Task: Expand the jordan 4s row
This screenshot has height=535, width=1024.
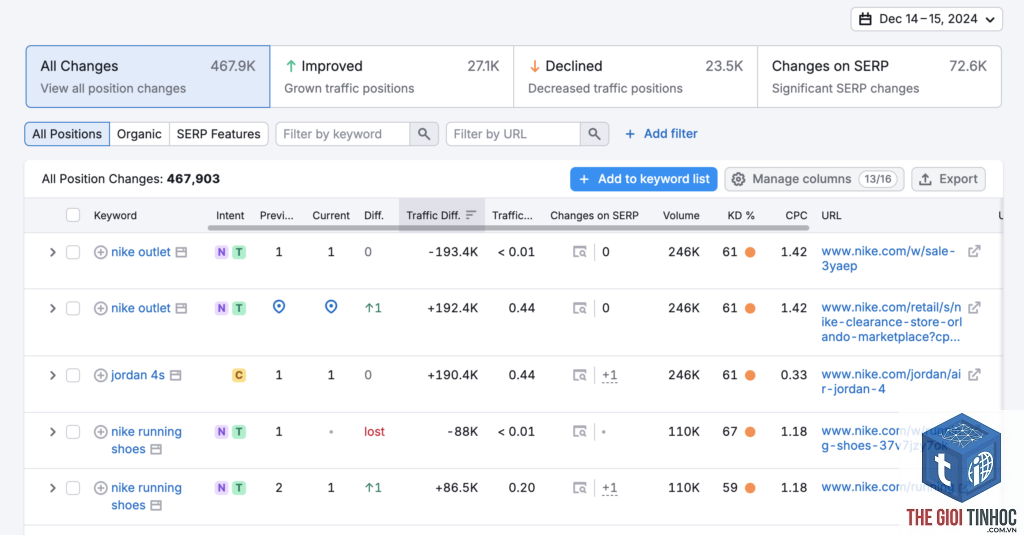Action: [53, 376]
